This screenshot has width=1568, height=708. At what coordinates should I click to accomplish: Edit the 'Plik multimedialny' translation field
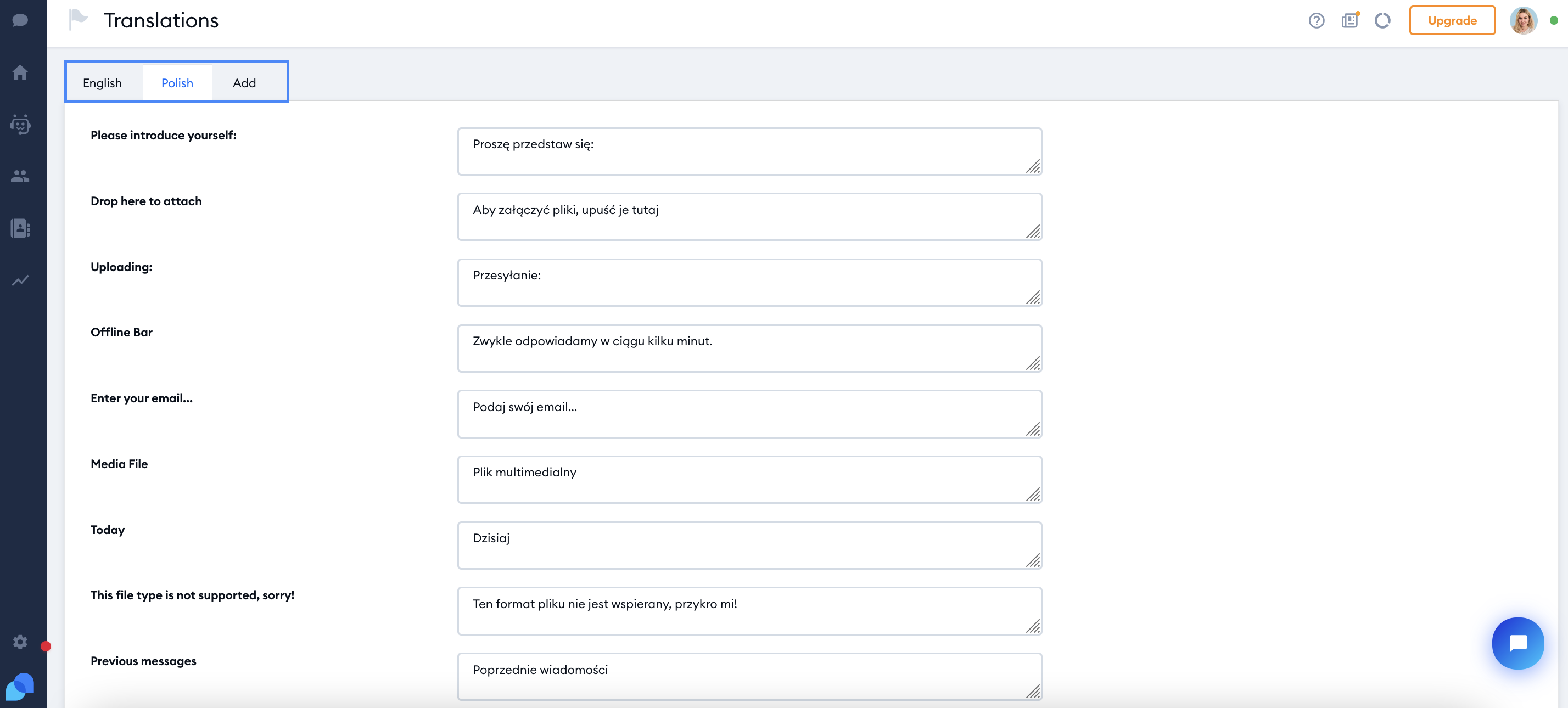[749, 479]
